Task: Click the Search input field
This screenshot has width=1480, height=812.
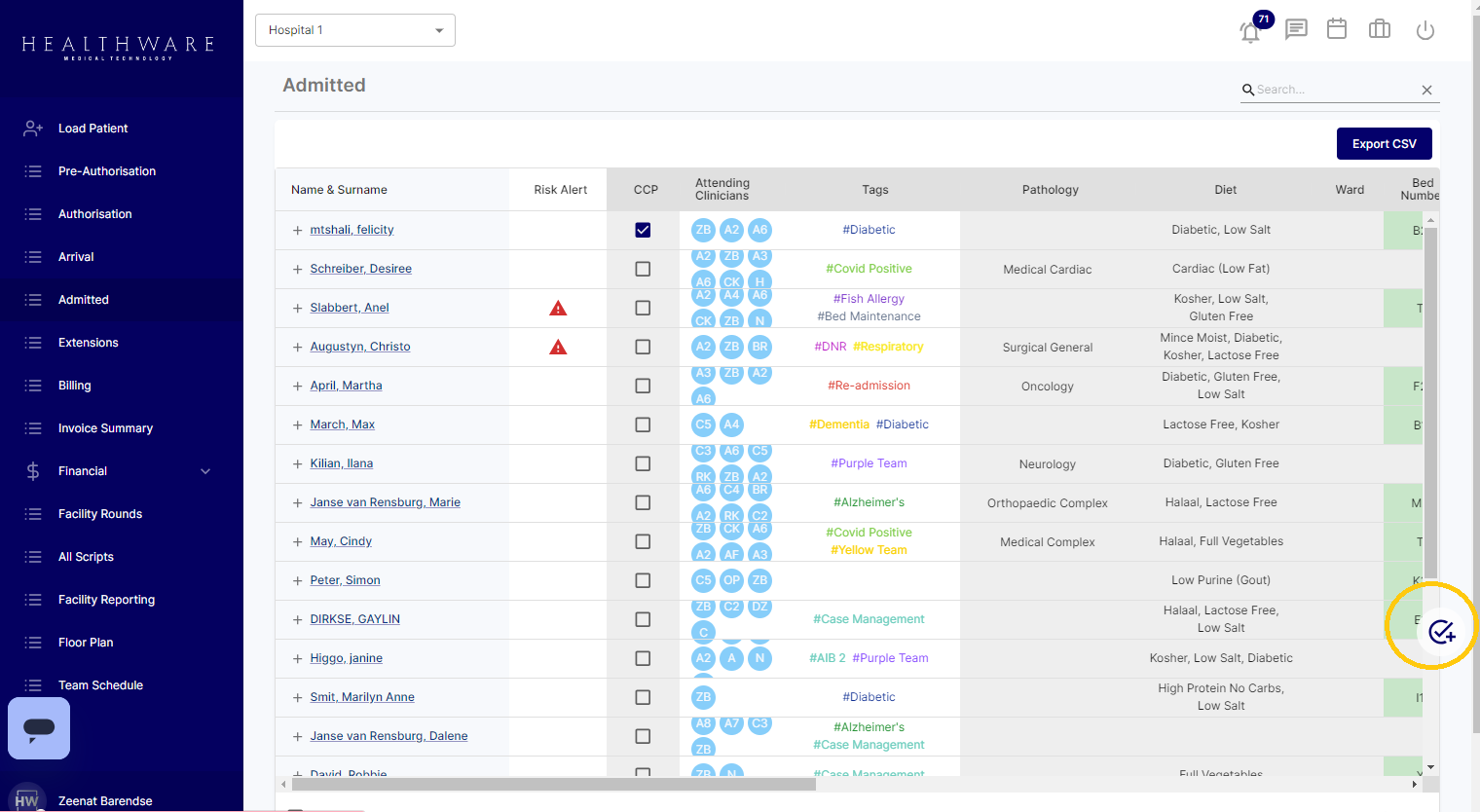Action: (1334, 90)
